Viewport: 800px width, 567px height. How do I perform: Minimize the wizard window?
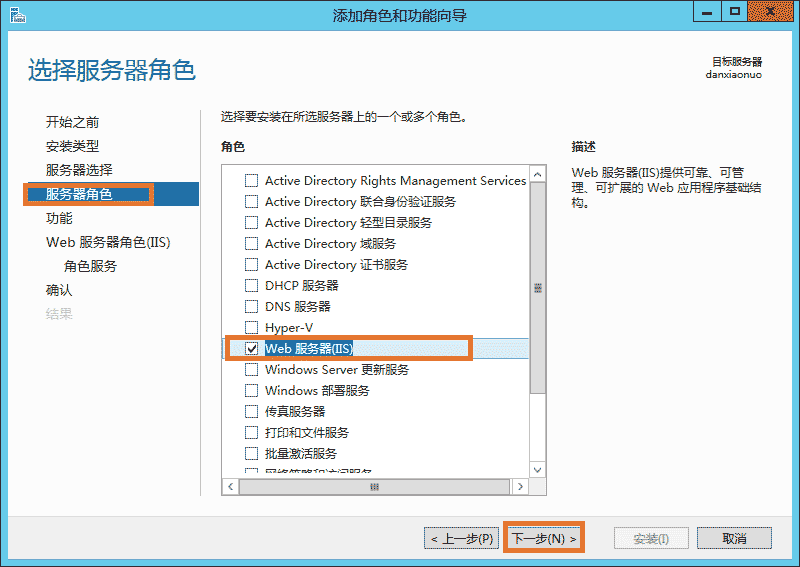point(709,12)
